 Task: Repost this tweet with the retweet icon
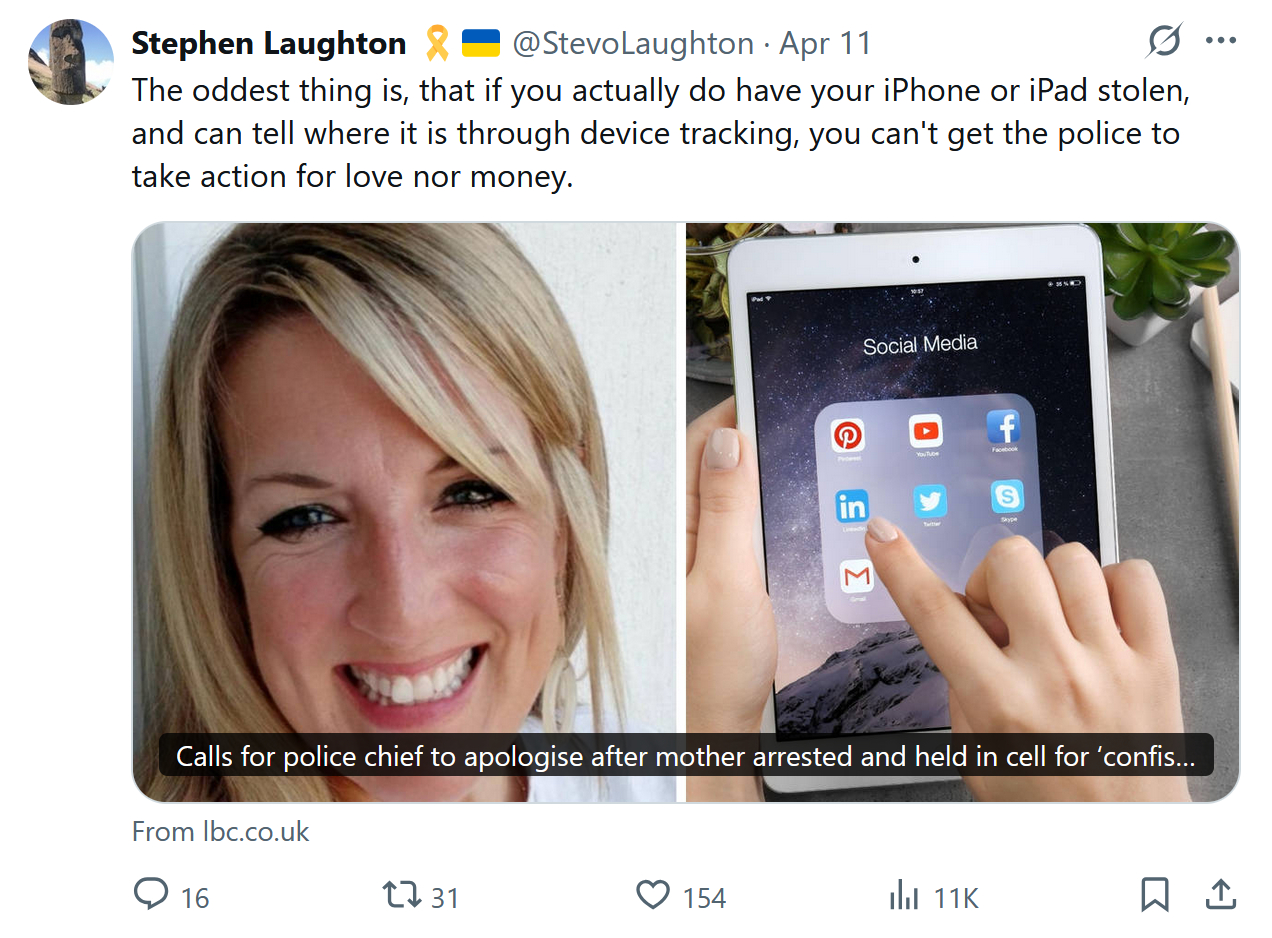402,893
